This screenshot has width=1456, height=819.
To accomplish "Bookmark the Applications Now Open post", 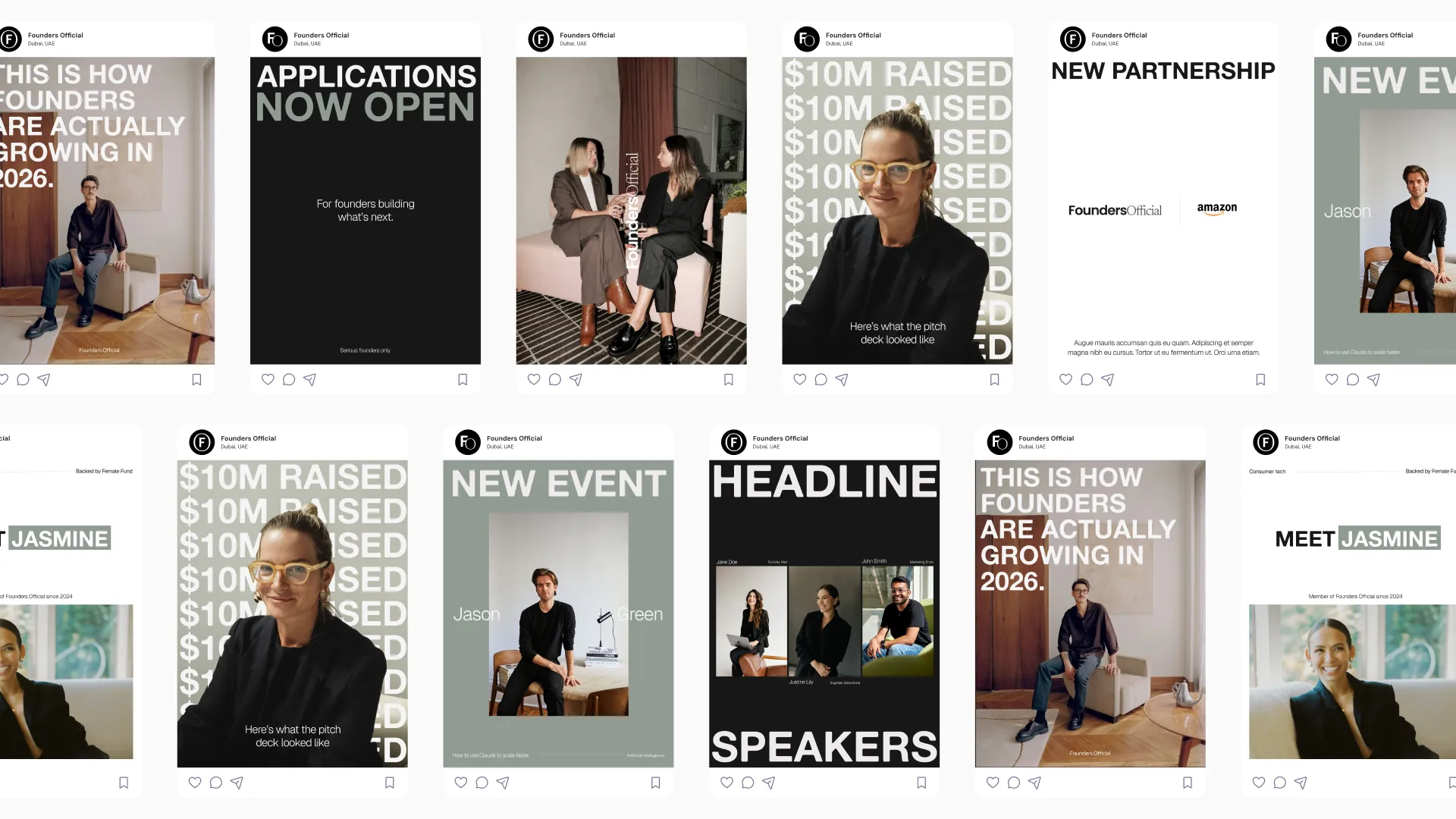I will 463,379.
